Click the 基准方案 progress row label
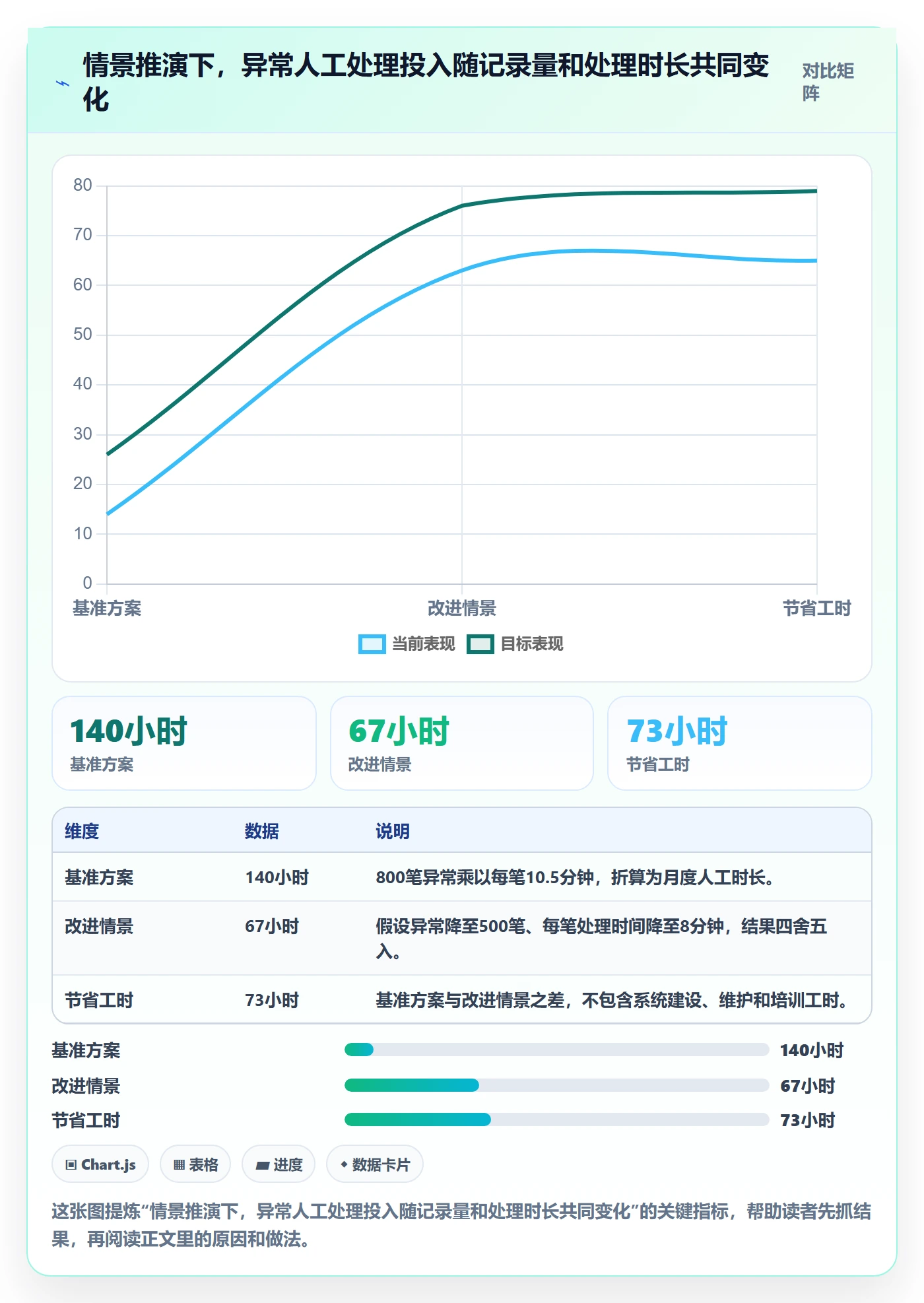This screenshot has width=924, height=1303. [x=86, y=1050]
